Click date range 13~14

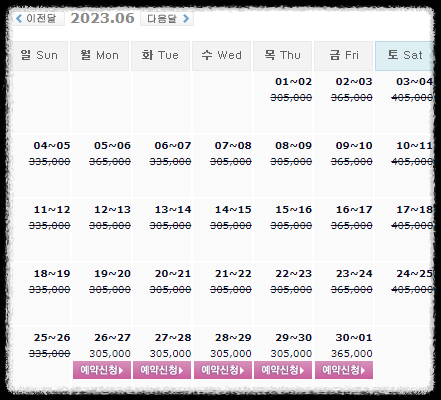[x=173, y=210]
